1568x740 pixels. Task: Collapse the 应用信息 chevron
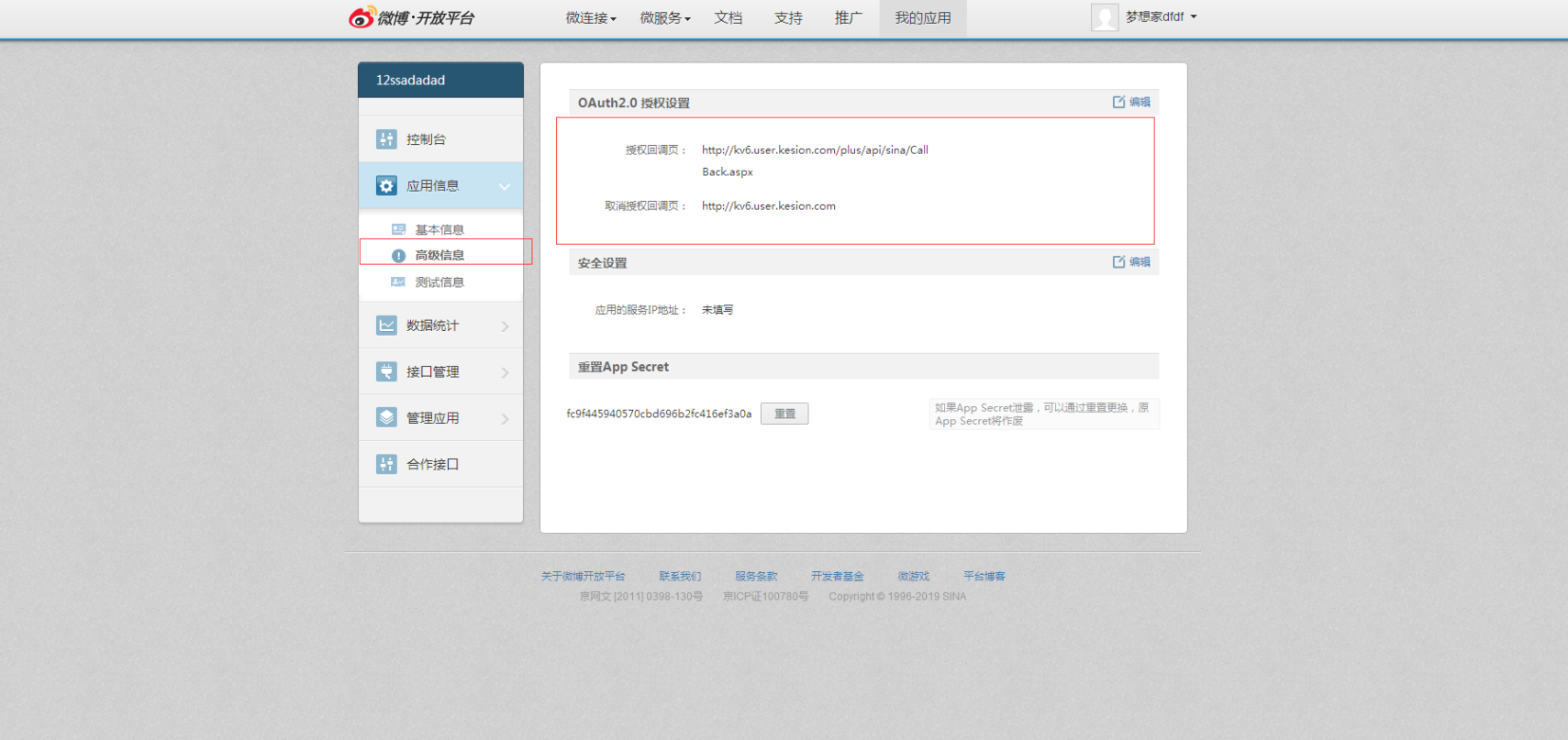coord(505,187)
